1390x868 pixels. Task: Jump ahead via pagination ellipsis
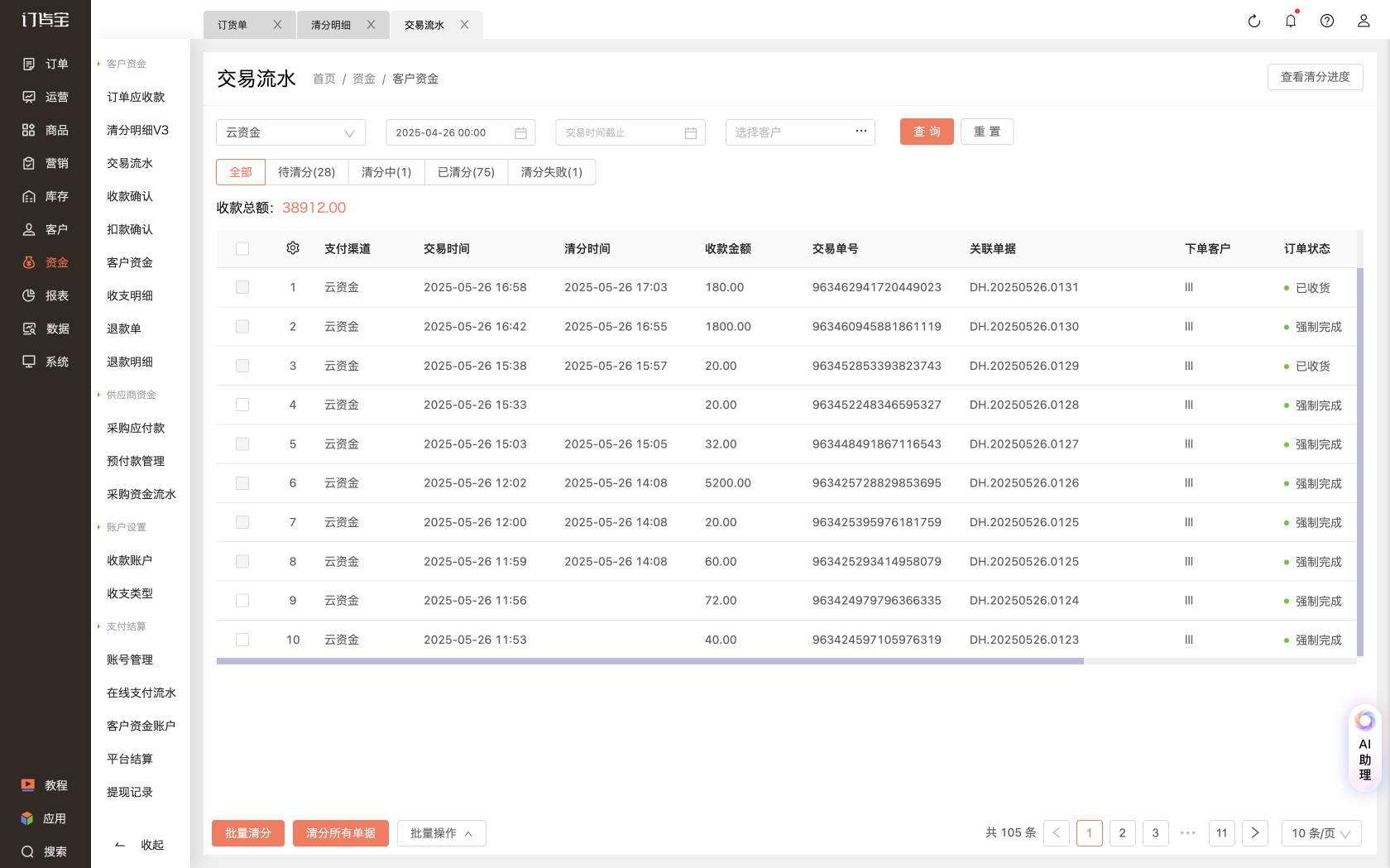pyautogui.click(x=1188, y=833)
